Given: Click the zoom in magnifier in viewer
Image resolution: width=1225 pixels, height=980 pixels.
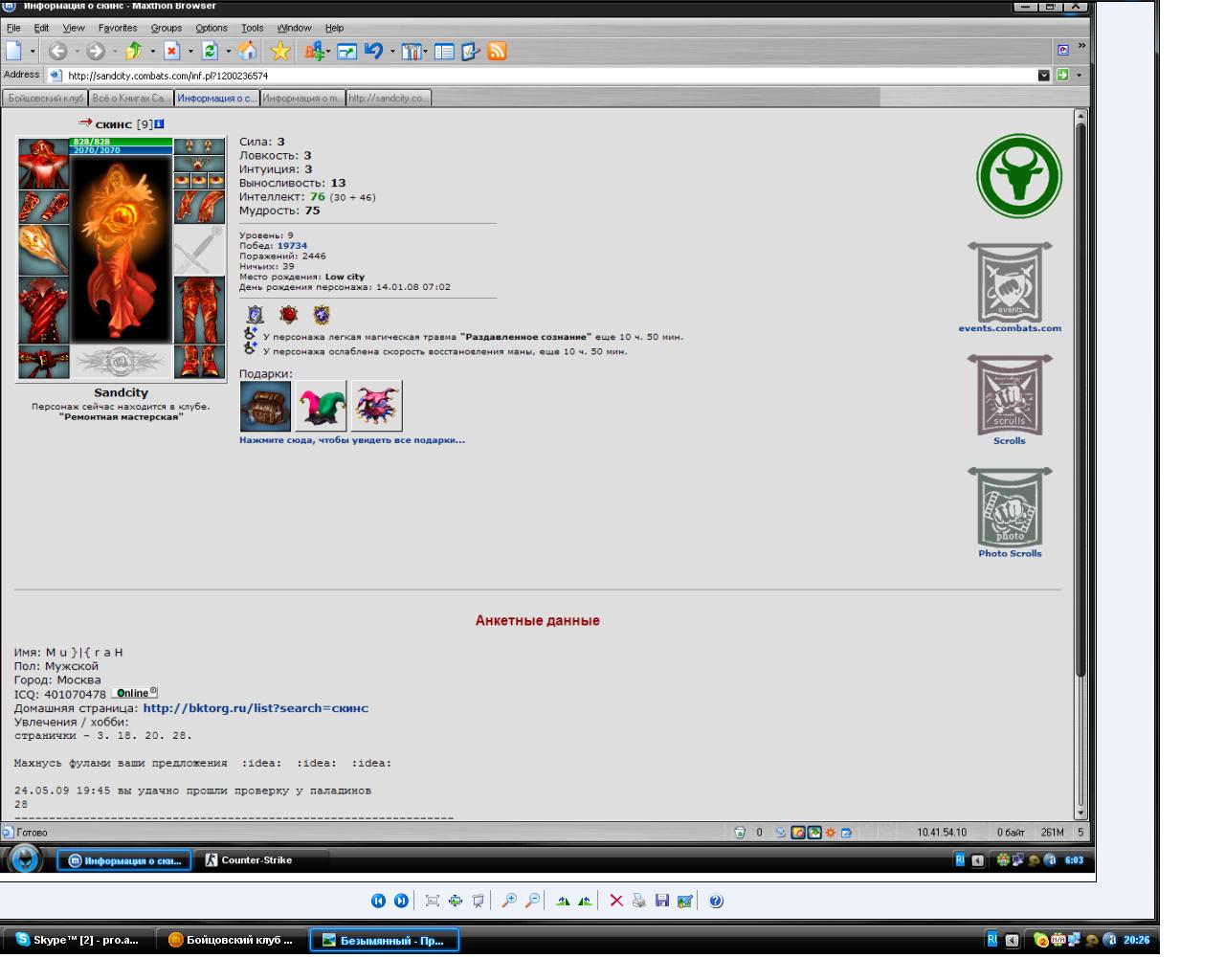Looking at the screenshot, I should (509, 901).
